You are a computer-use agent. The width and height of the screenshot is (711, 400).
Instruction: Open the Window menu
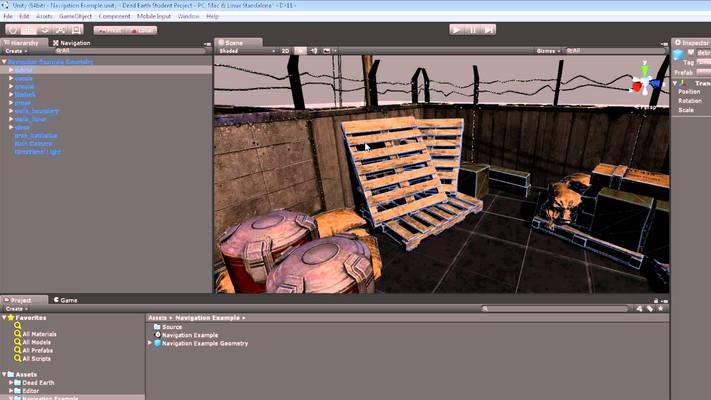tap(188, 16)
